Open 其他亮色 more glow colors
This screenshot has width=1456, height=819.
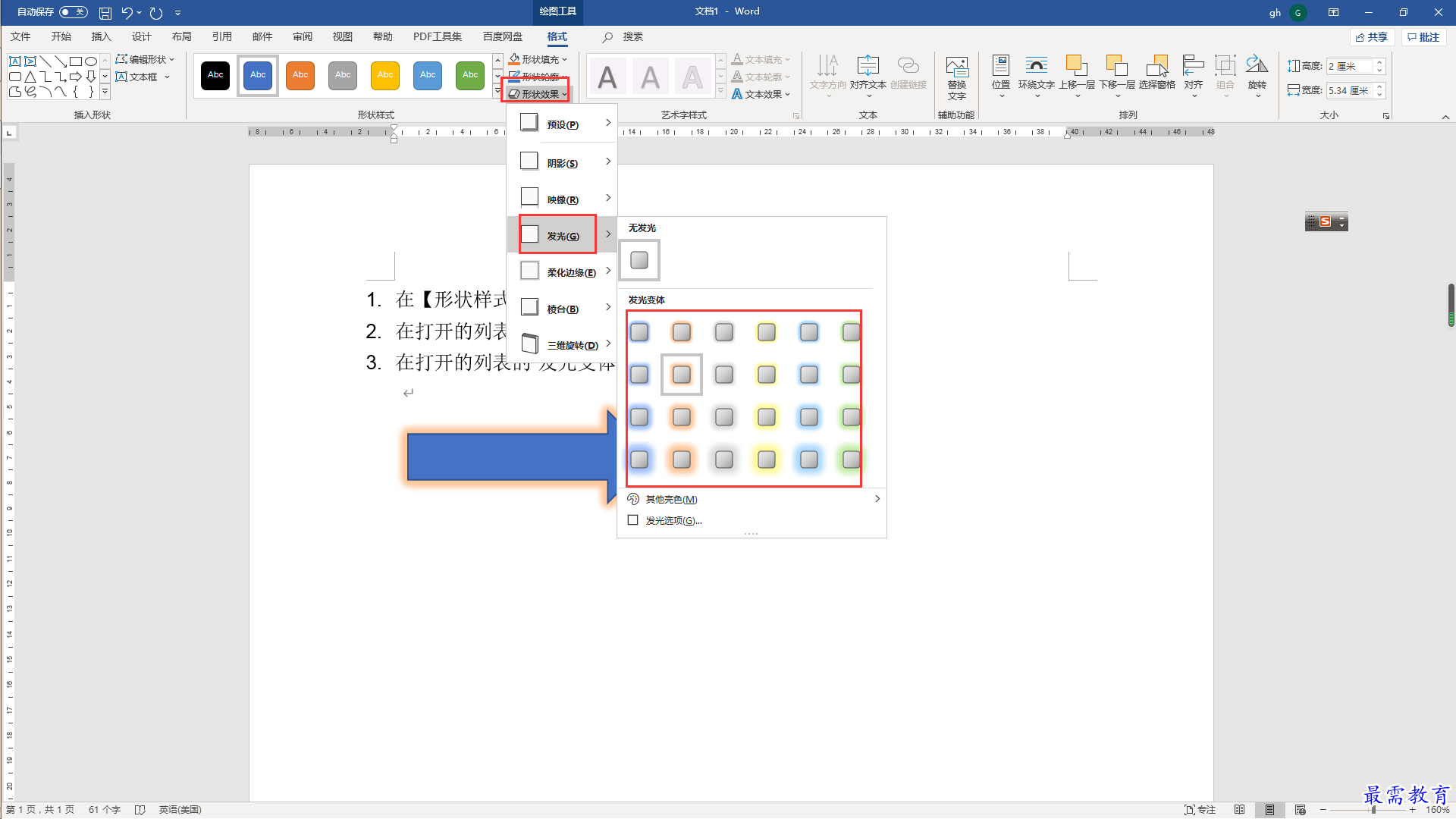[752, 499]
